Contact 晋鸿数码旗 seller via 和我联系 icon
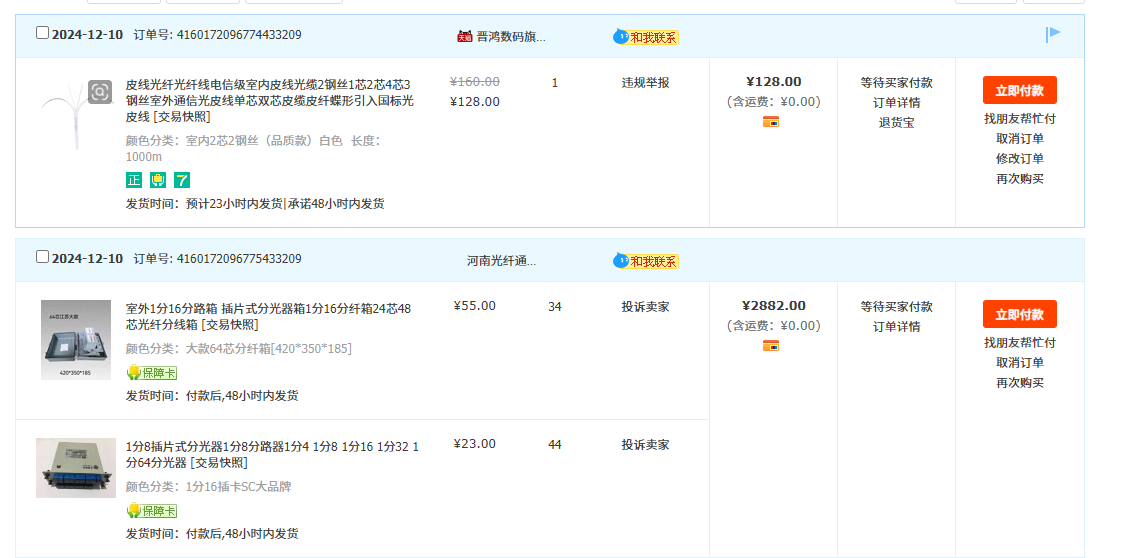Screen dimensions: 1131x558 pos(645,37)
